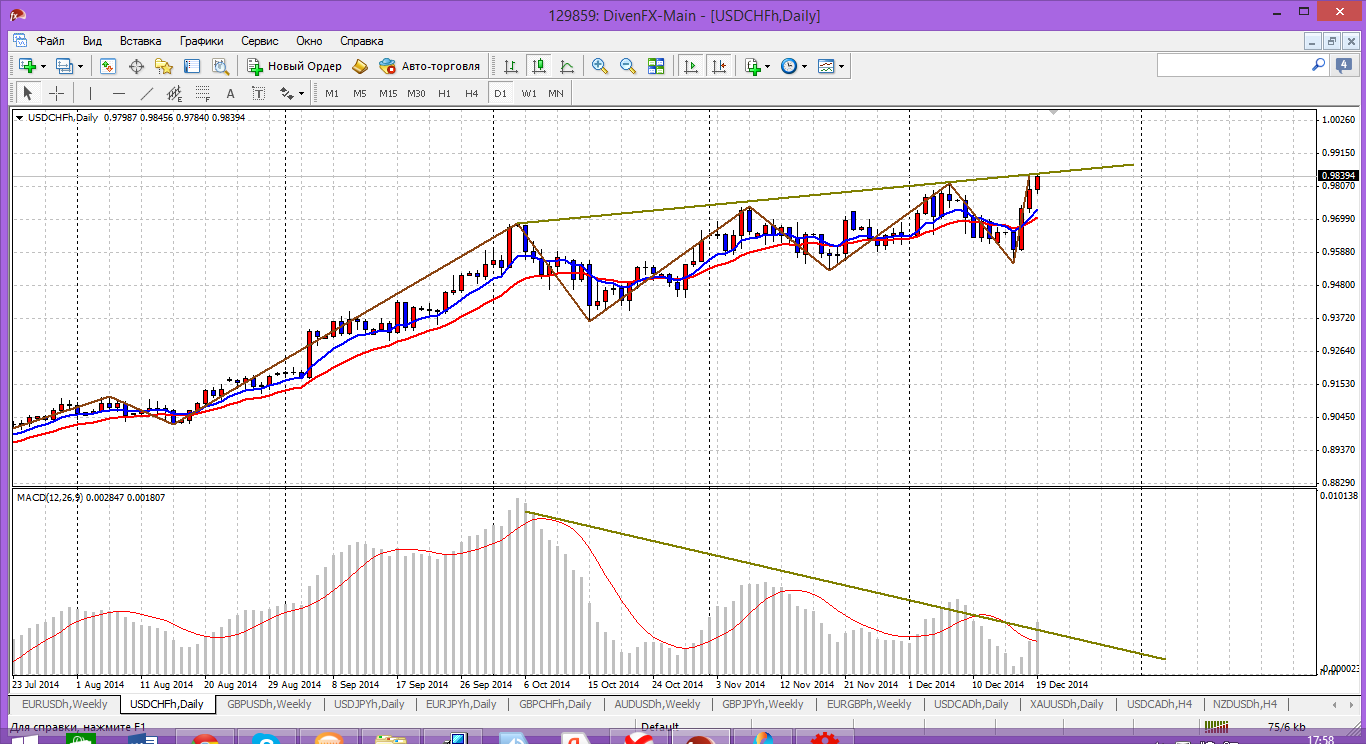Screen dimensions: 1369x744
Task: Tile chart windows with the grid icon
Action: pos(656,66)
